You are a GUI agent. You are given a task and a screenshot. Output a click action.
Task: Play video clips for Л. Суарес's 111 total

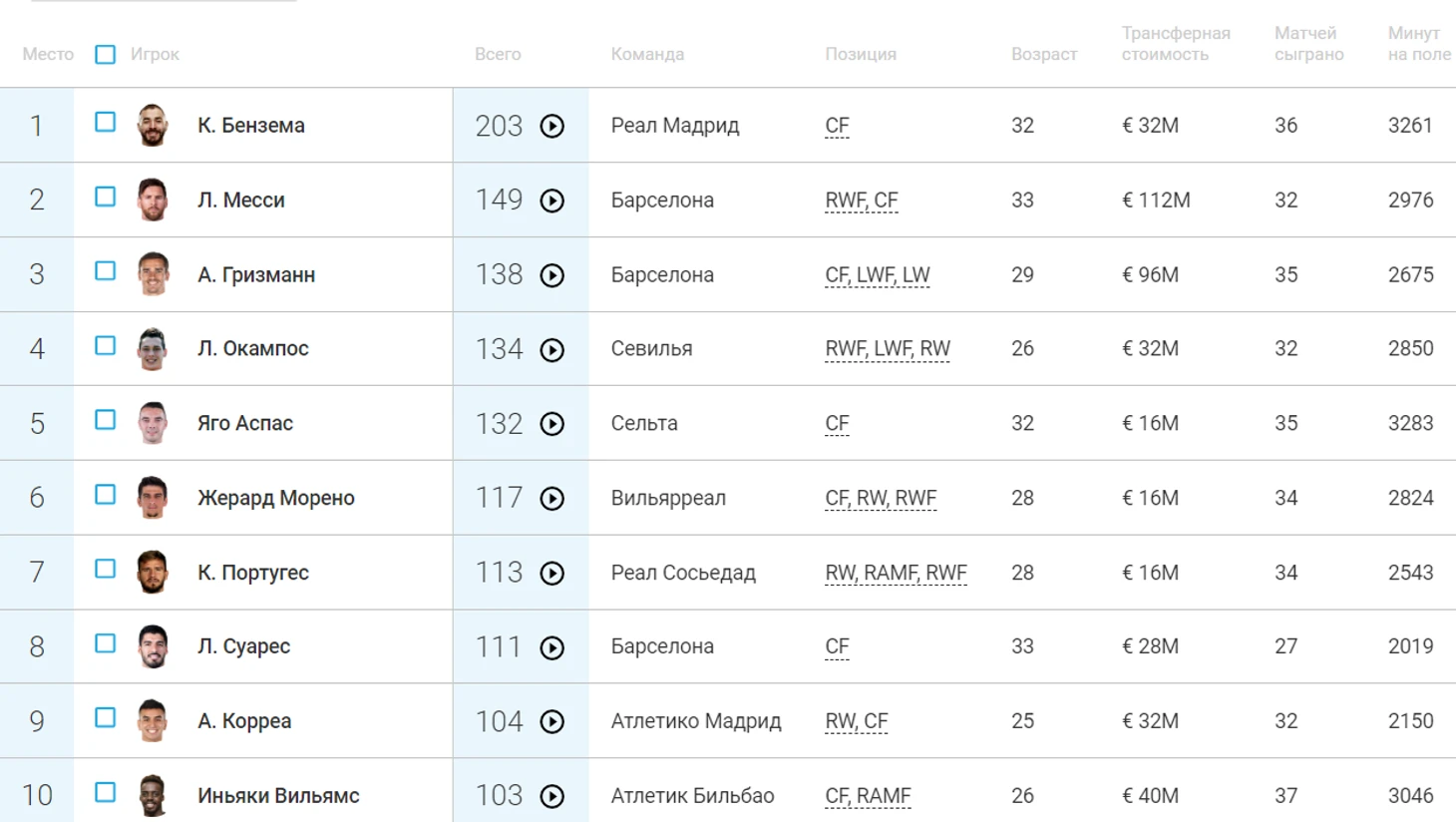click(552, 648)
